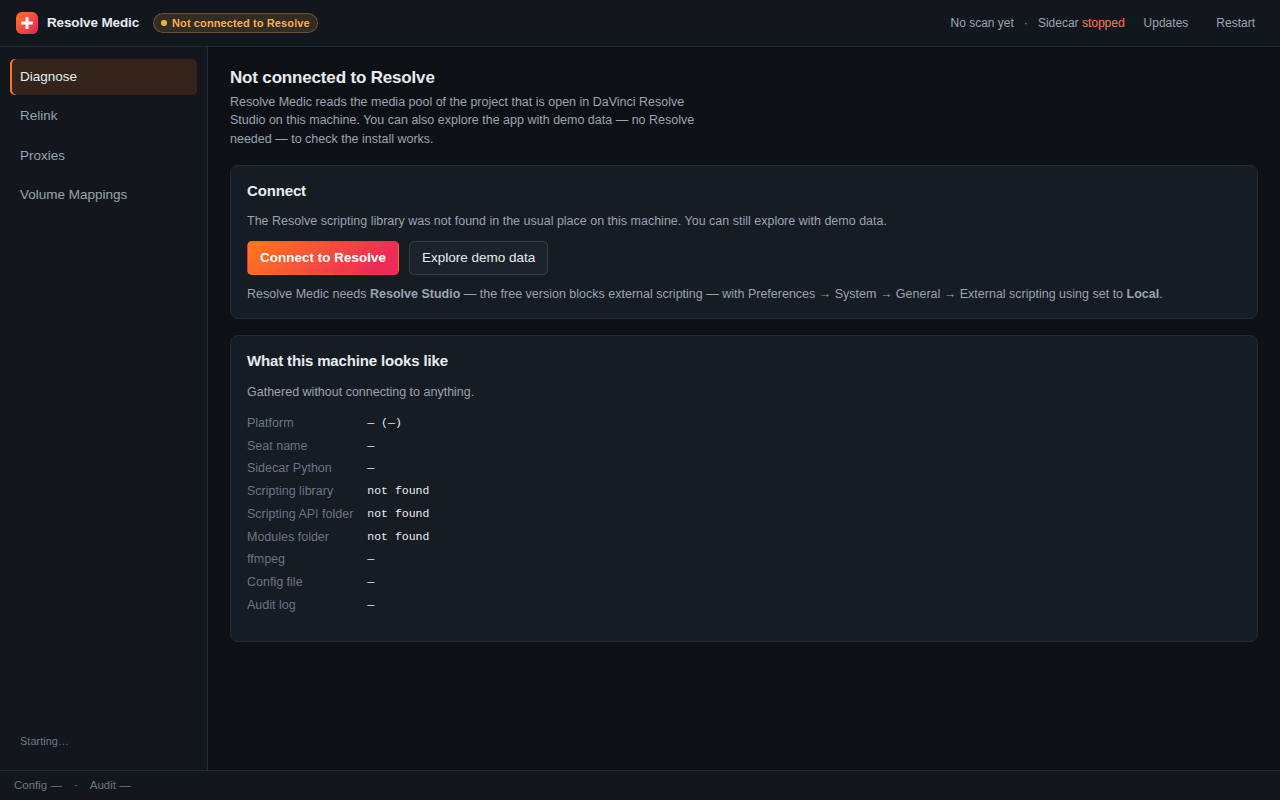Click the Starting… status in the sidebar
Image resolution: width=1280 pixels, height=800 pixels.
pos(44,741)
